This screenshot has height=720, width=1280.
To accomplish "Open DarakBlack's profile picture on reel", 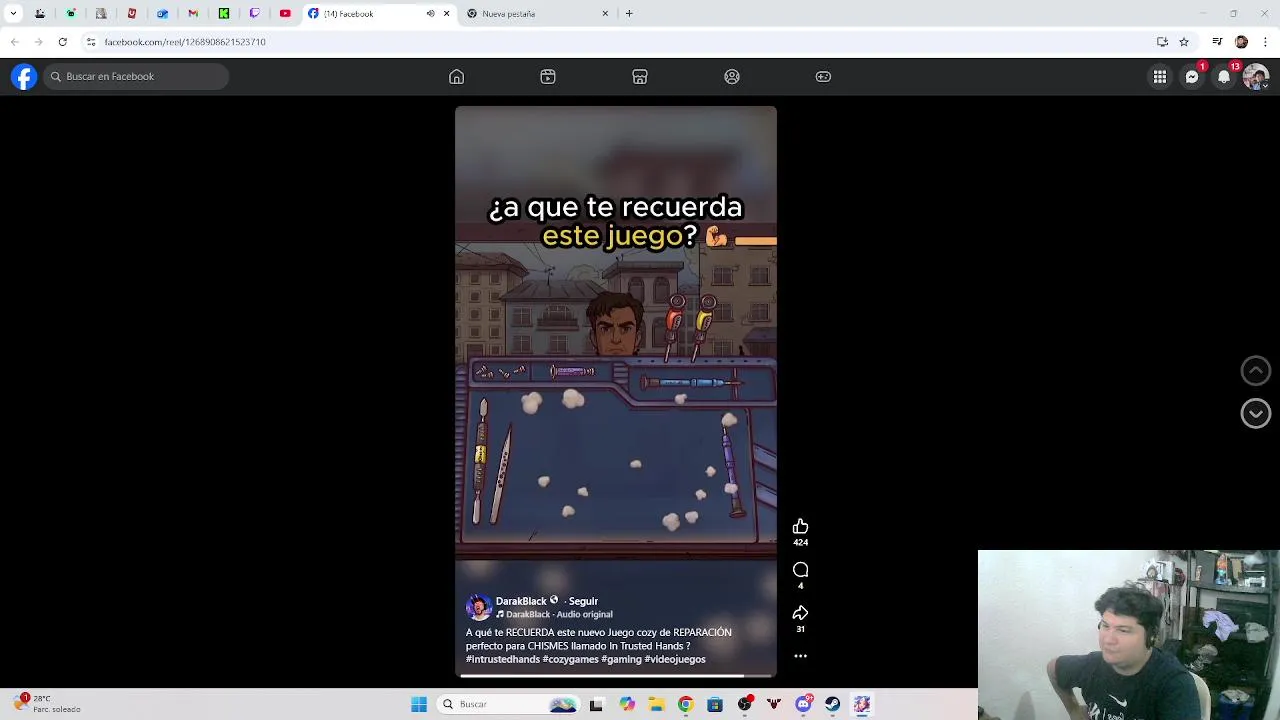I will [x=479, y=607].
